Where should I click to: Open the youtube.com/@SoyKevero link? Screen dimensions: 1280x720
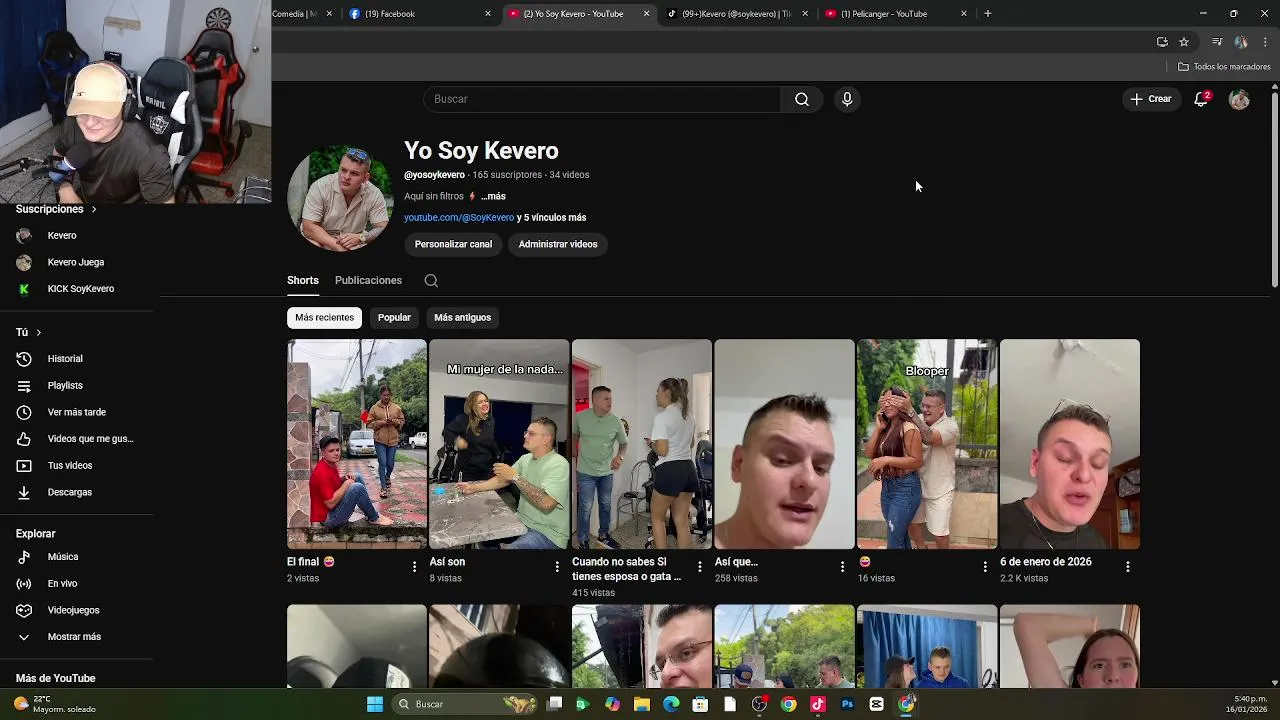click(x=459, y=218)
